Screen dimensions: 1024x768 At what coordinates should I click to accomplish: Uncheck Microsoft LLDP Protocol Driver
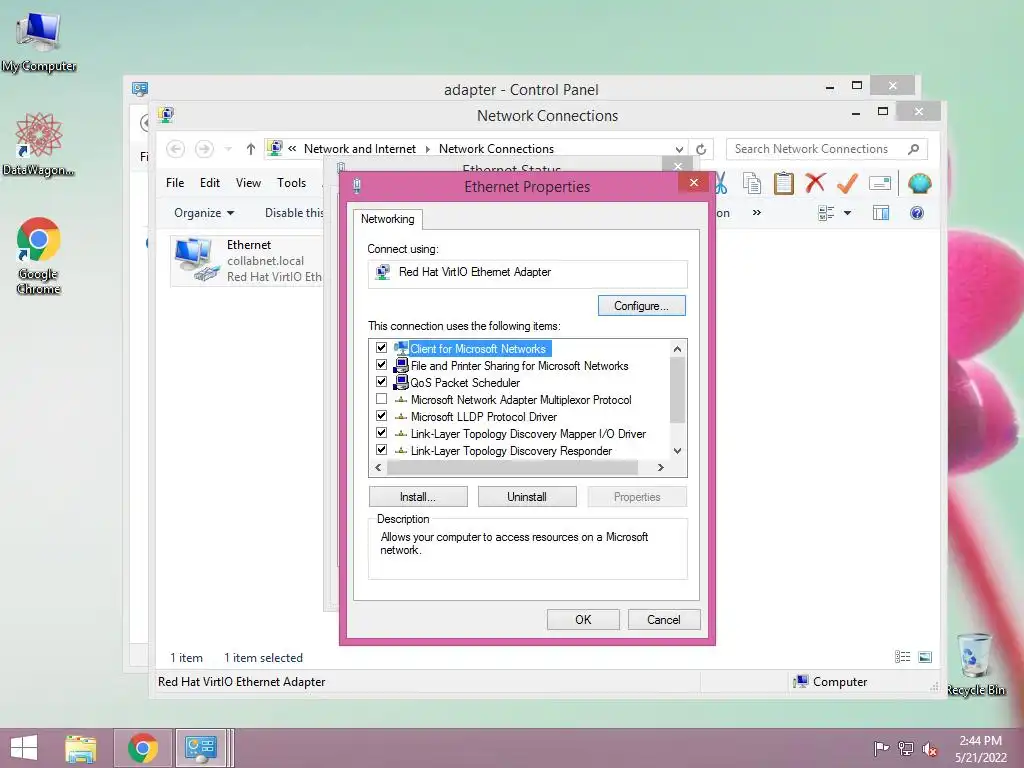click(381, 415)
